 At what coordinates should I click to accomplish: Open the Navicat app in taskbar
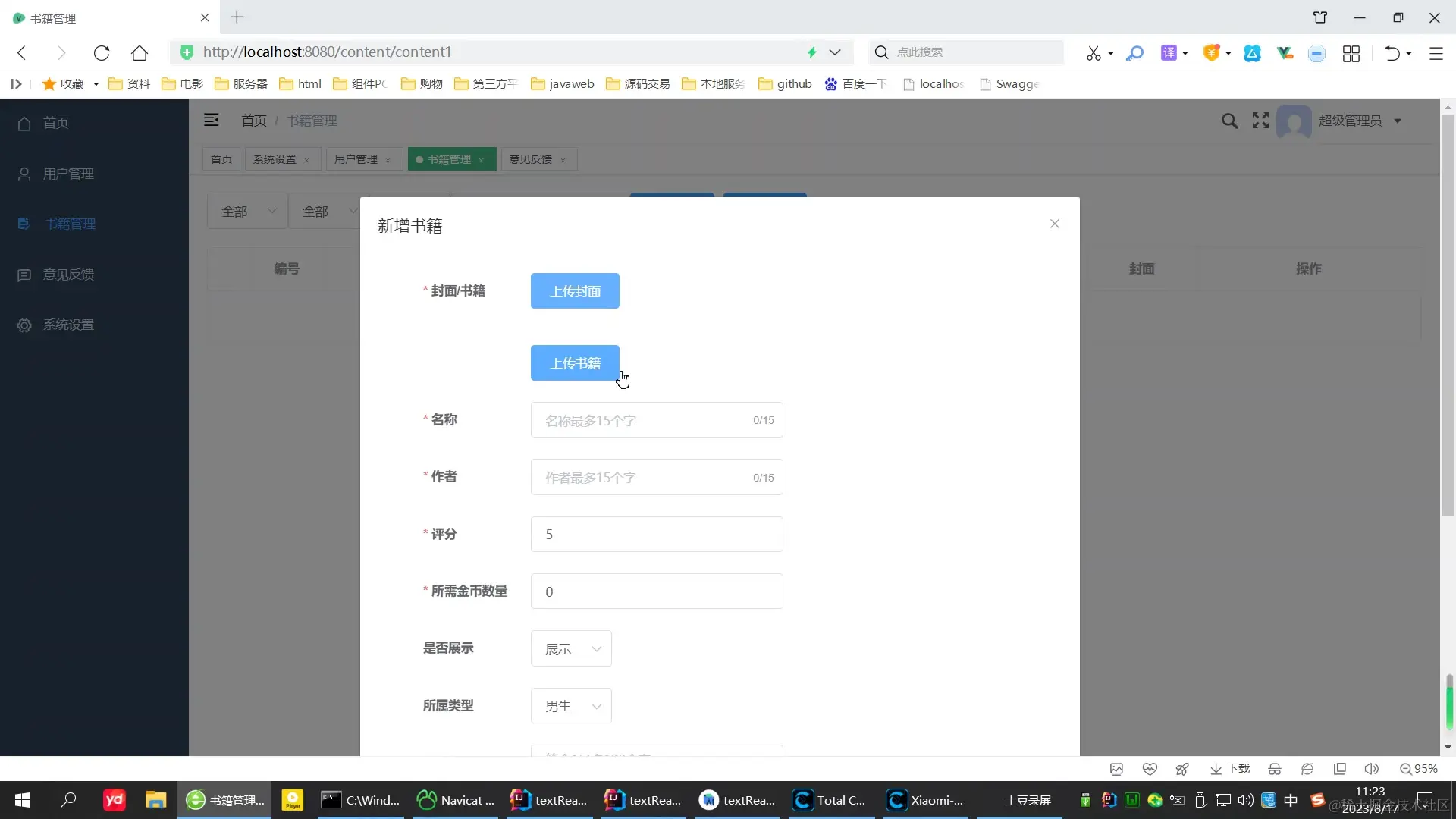point(455,800)
